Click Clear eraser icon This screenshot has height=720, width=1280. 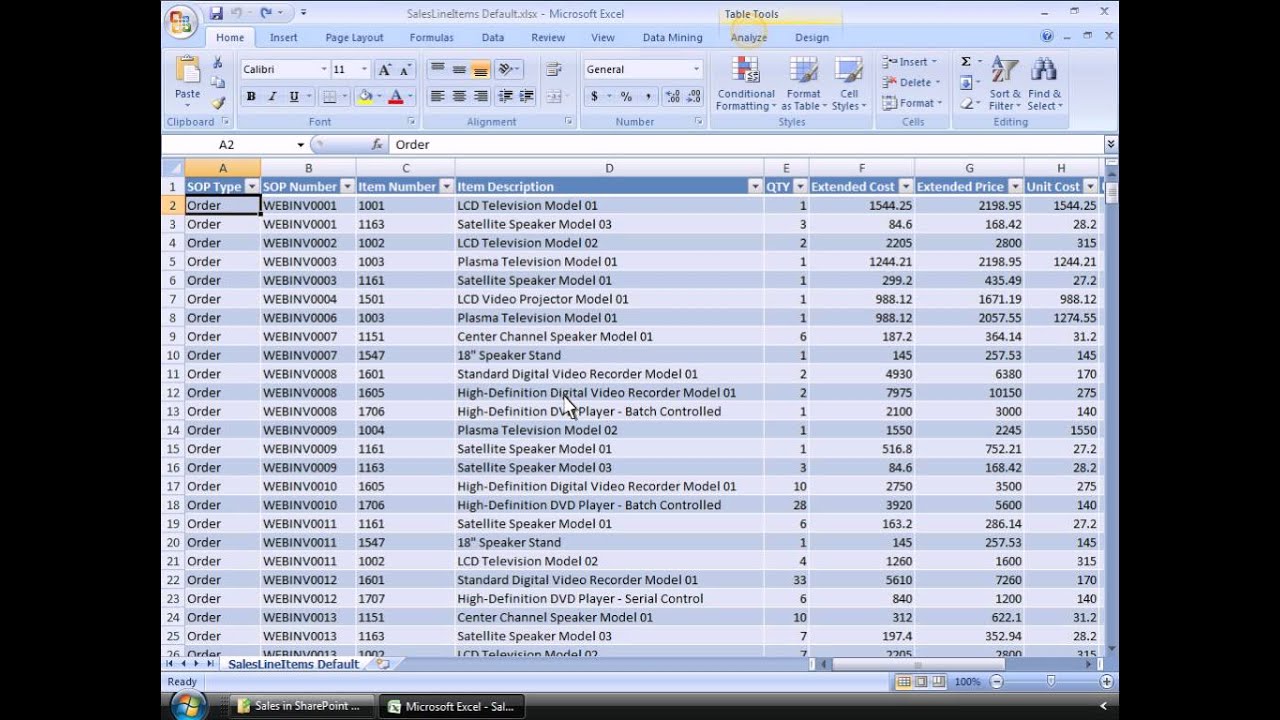[x=966, y=103]
